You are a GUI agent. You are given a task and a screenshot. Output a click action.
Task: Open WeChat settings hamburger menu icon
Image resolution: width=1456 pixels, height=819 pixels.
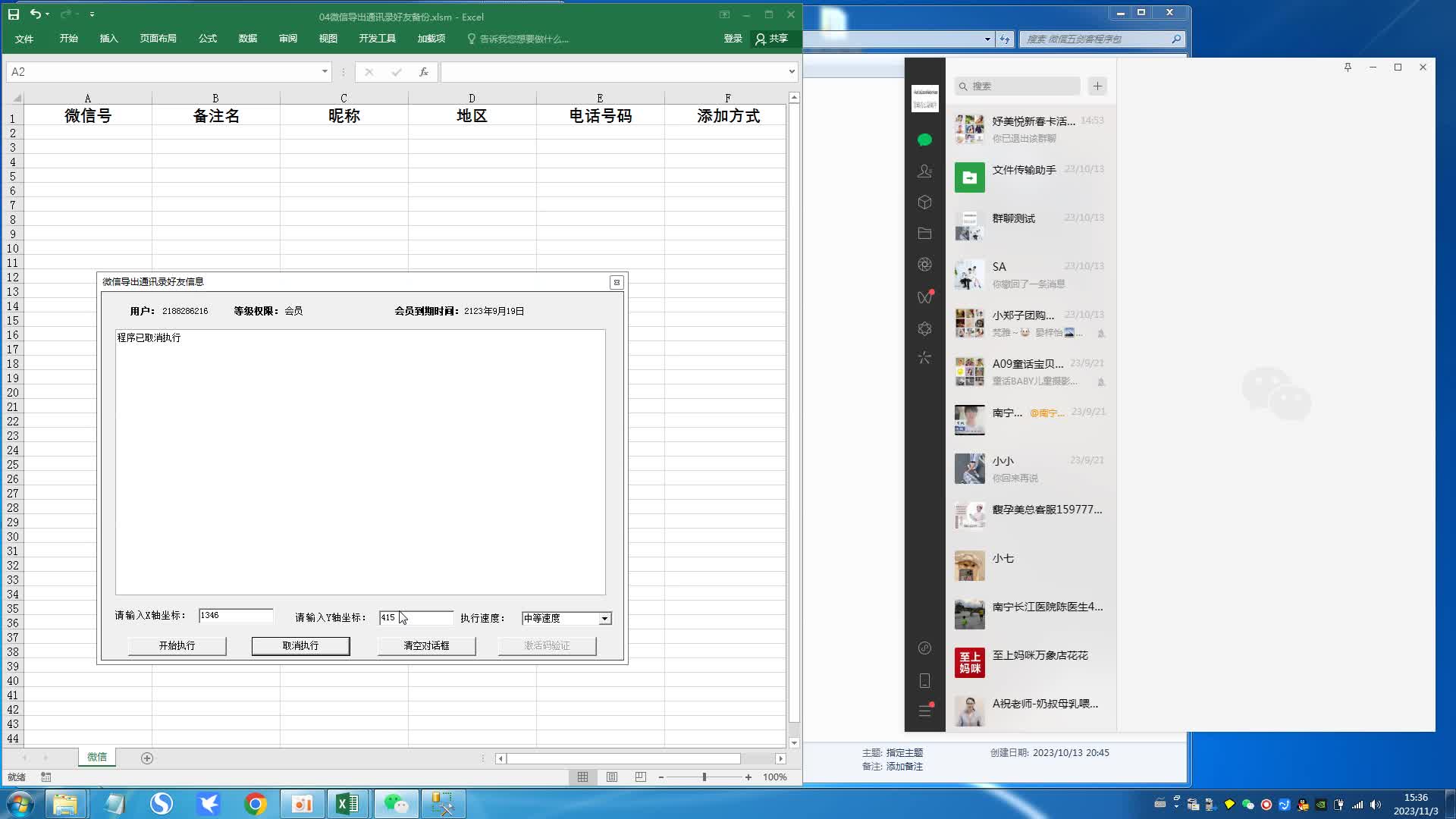pos(924,711)
